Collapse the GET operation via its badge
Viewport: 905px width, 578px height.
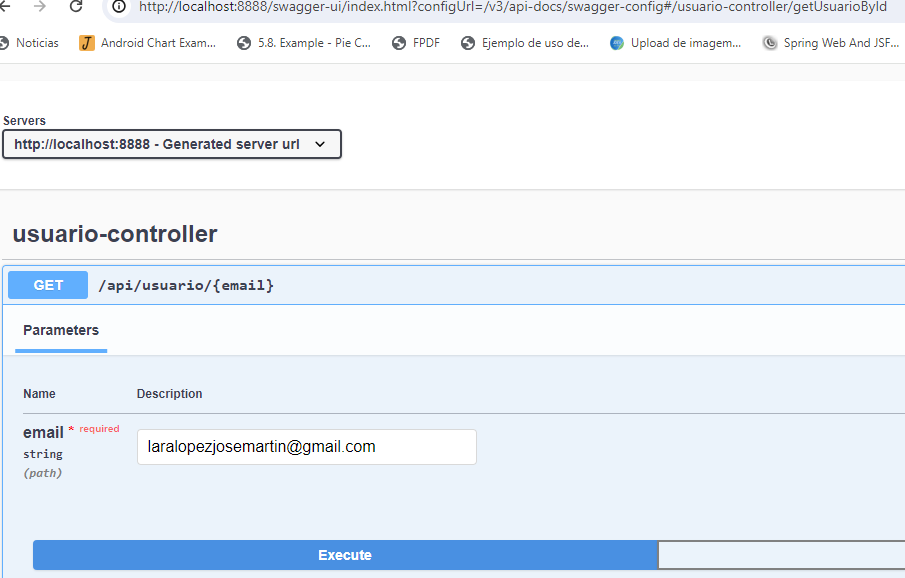pyautogui.click(x=48, y=285)
